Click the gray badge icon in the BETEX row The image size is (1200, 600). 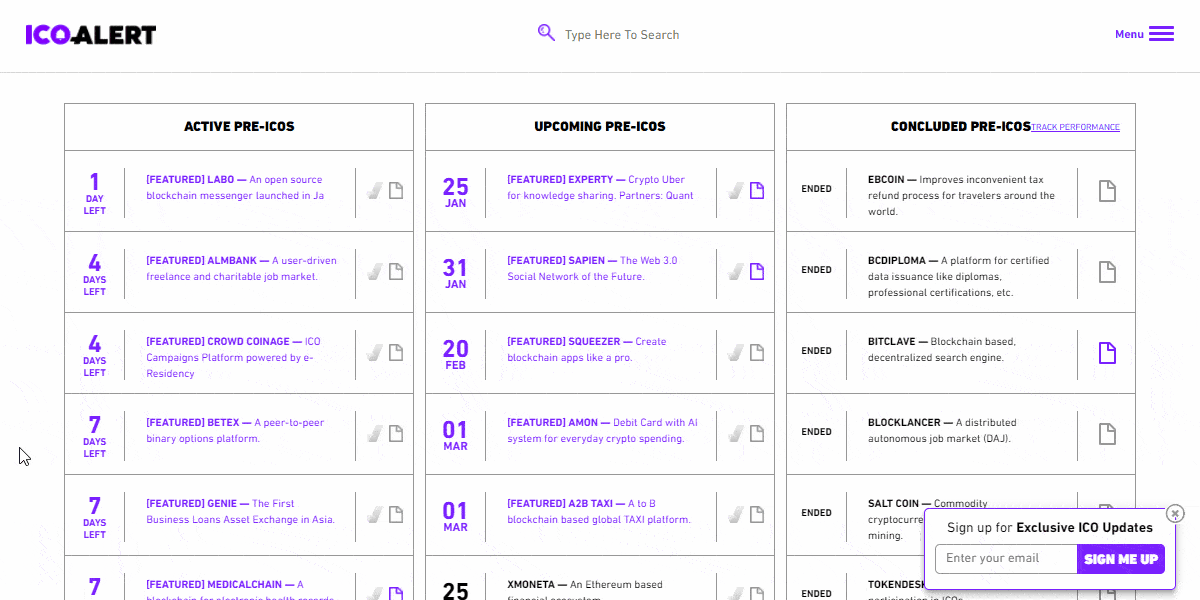[375, 433]
